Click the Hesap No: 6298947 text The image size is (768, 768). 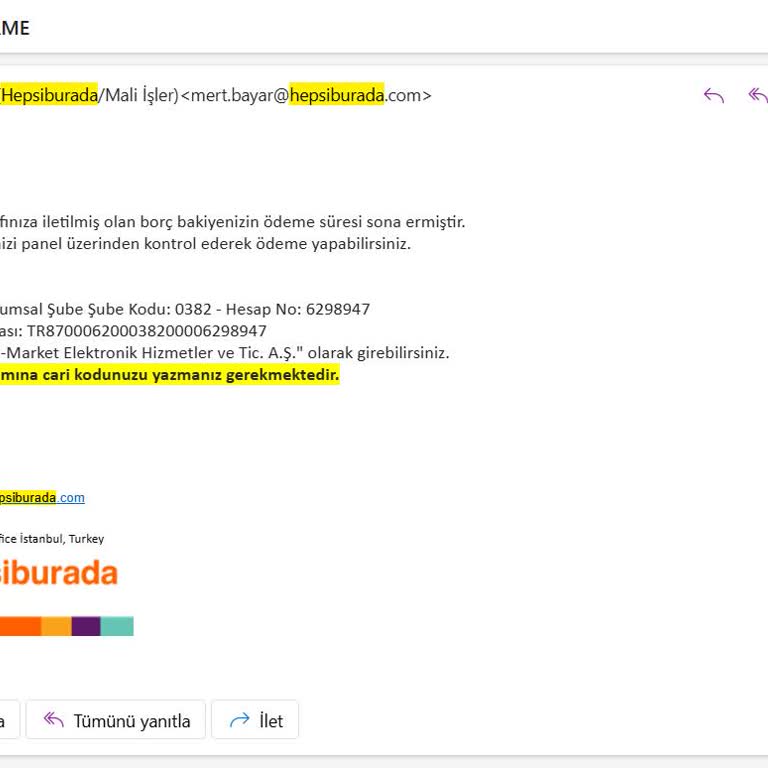(298, 309)
